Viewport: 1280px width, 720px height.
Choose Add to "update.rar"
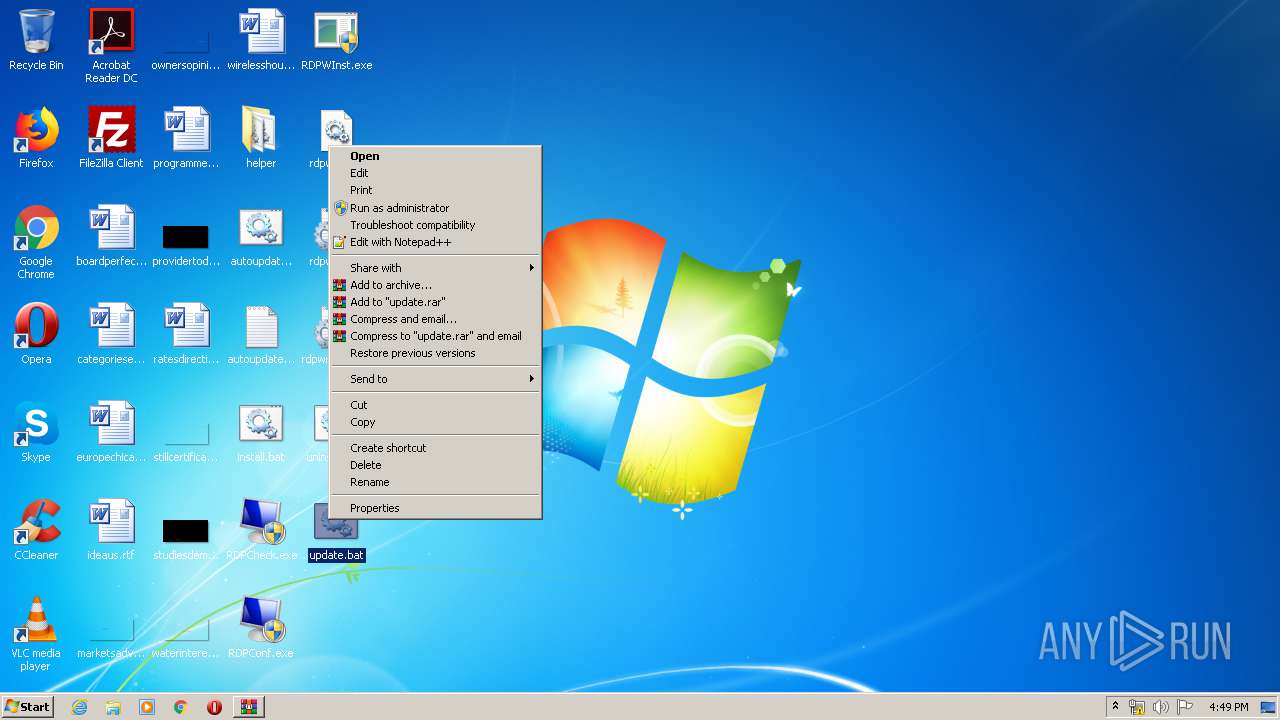click(435, 302)
